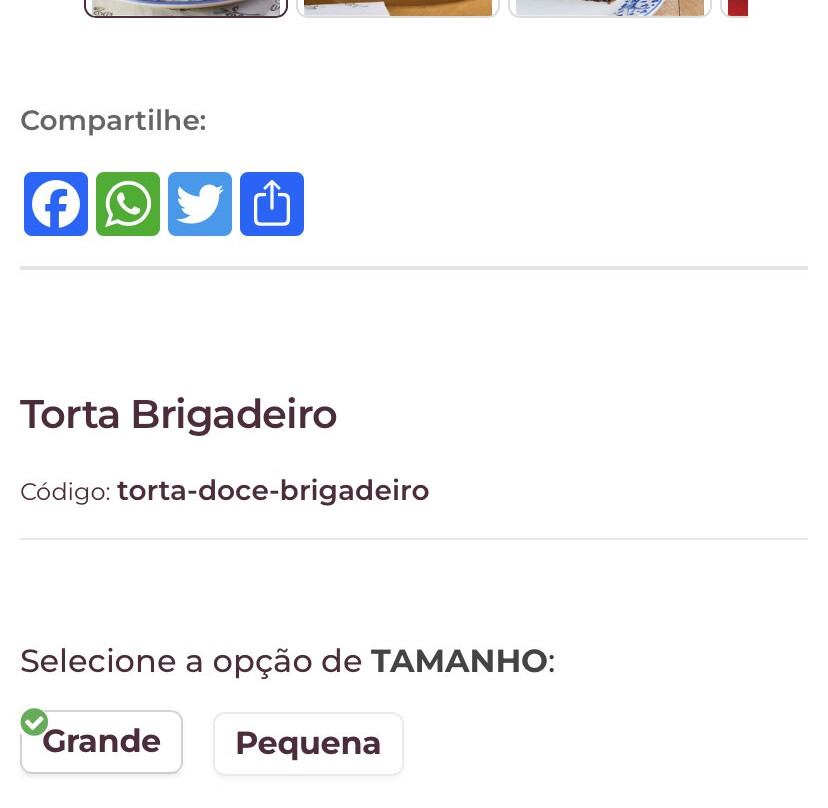Select the Pequena size option
828x808 pixels.
coord(308,744)
